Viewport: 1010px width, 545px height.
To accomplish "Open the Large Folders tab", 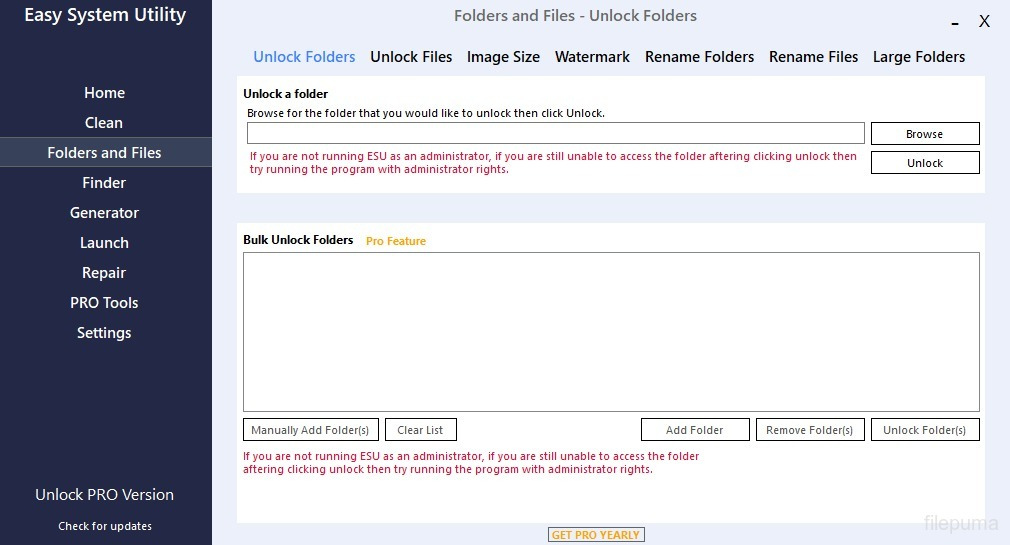I will (919, 57).
